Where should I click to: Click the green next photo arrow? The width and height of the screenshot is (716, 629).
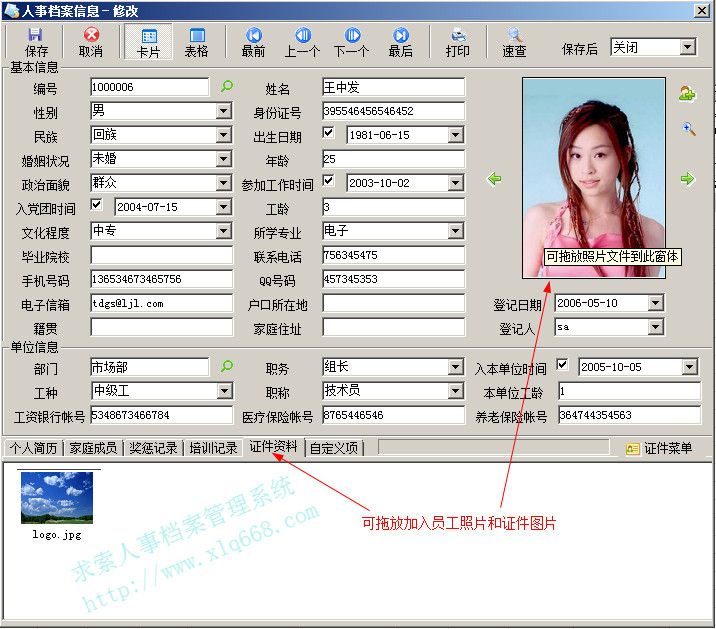point(687,179)
